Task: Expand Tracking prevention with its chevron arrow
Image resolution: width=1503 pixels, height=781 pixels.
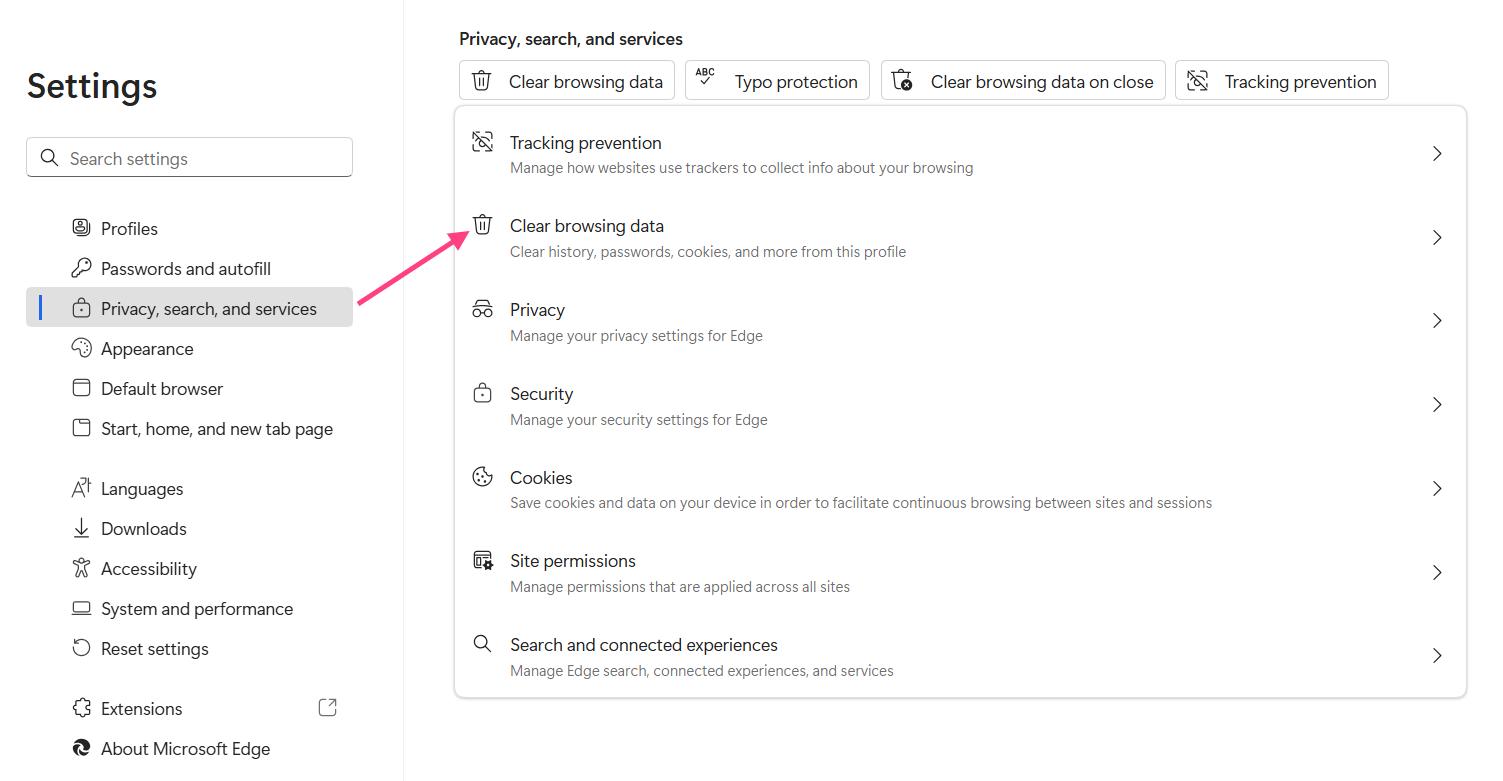Action: point(1437,154)
